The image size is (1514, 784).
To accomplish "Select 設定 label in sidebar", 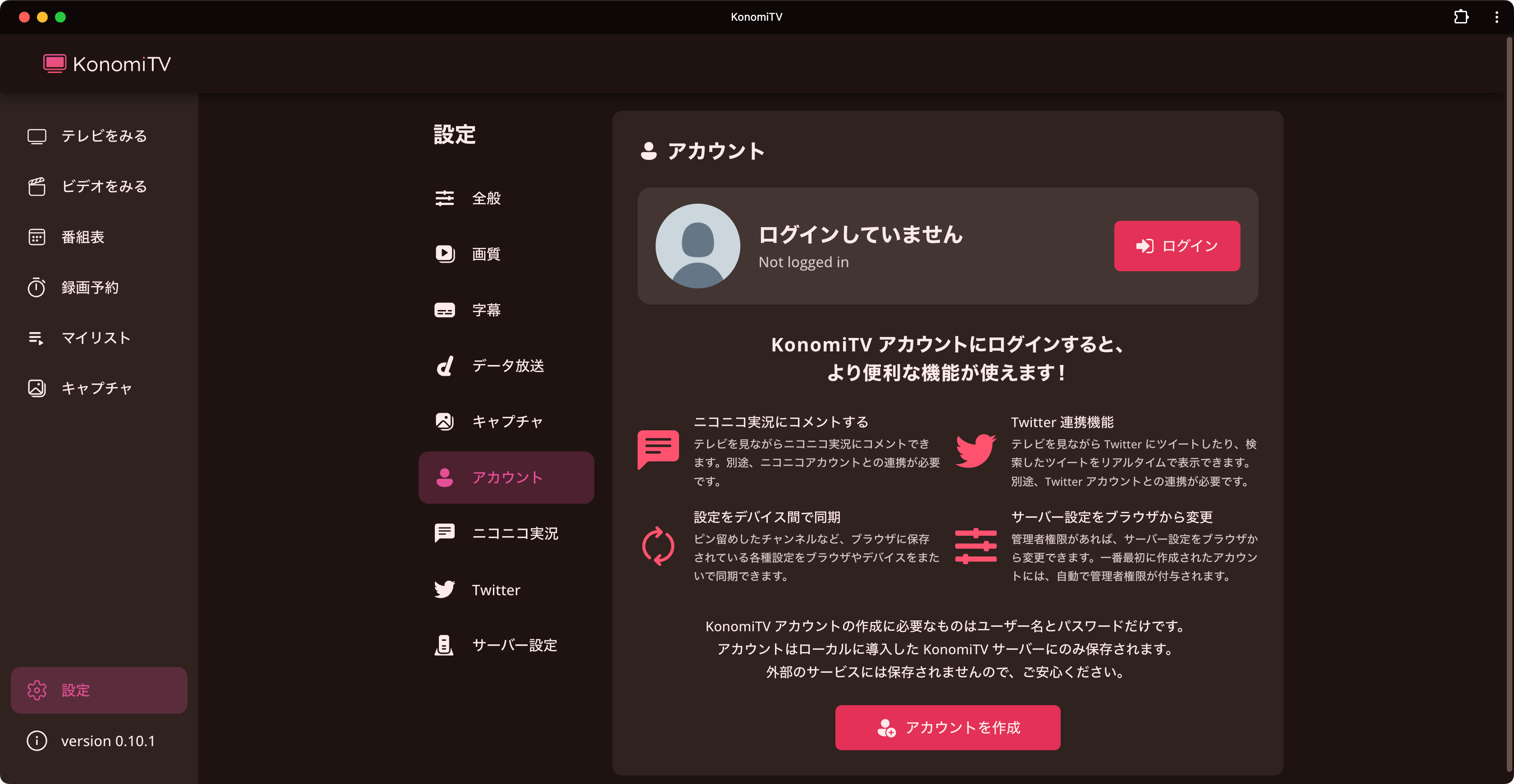I will coord(76,690).
